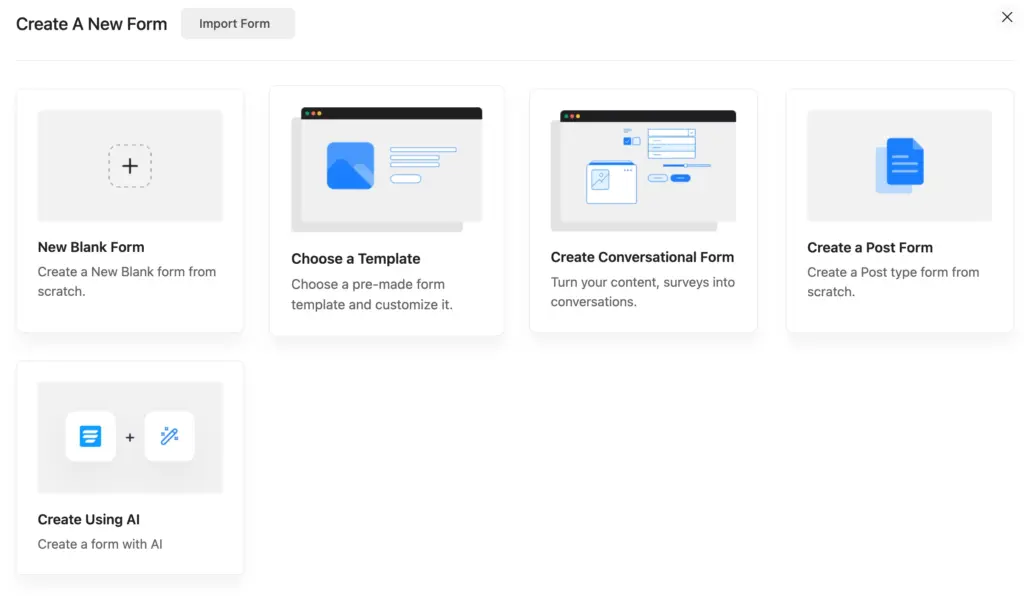Click the Create Using AI title text
The width and height of the screenshot is (1024, 596).
coord(89,519)
